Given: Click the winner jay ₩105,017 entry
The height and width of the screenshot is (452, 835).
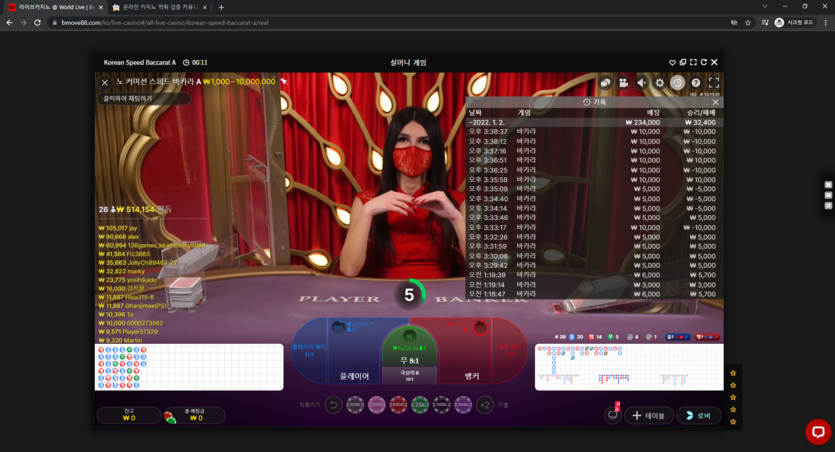Looking at the screenshot, I should click(x=118, y=228).
